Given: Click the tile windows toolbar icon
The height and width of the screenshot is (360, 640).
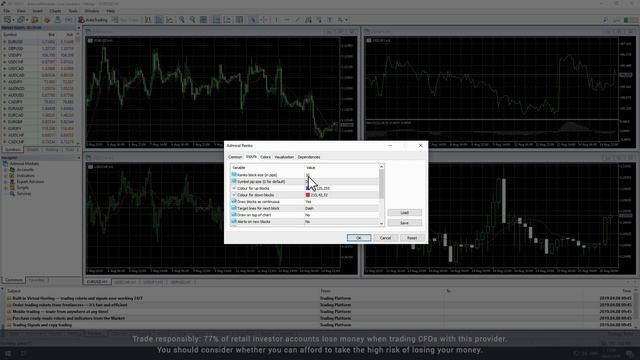Looking at the screenshot, I should coord(203,20).
